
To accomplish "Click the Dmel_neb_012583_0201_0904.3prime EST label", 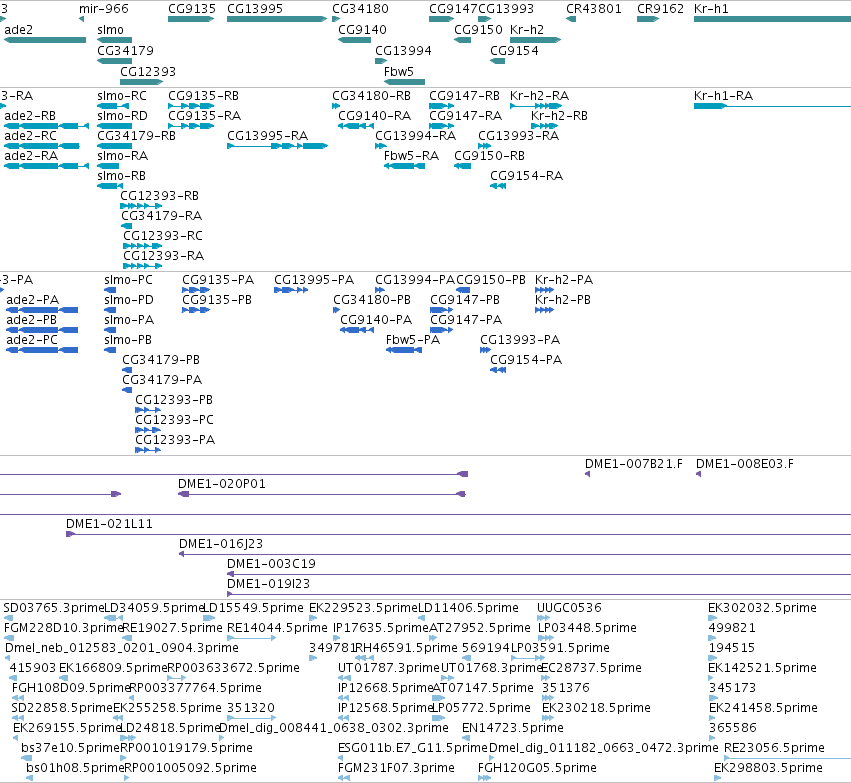I will click(x=122, y=648).
